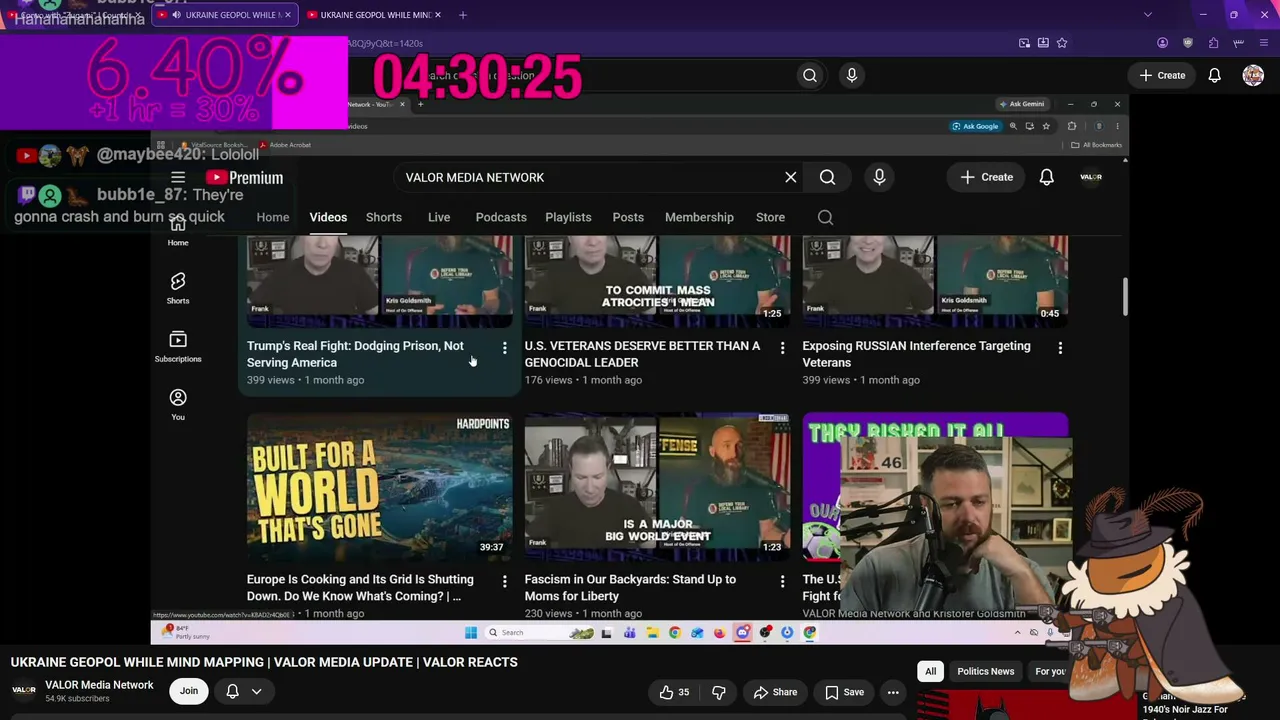Image resolution: width=1280 pixels, height=720 pixels.
Task: Clear the VALOR MEDIA NETWORK search text
Action: [x=791, y=177]
